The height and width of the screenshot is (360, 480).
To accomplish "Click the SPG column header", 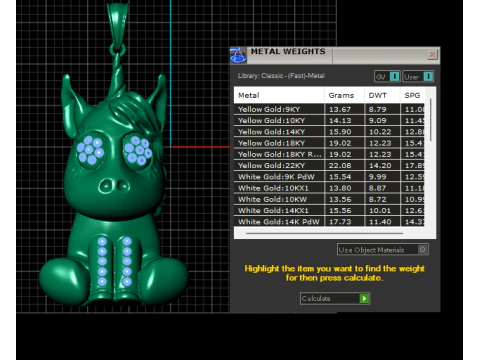I will click(412, 95).
